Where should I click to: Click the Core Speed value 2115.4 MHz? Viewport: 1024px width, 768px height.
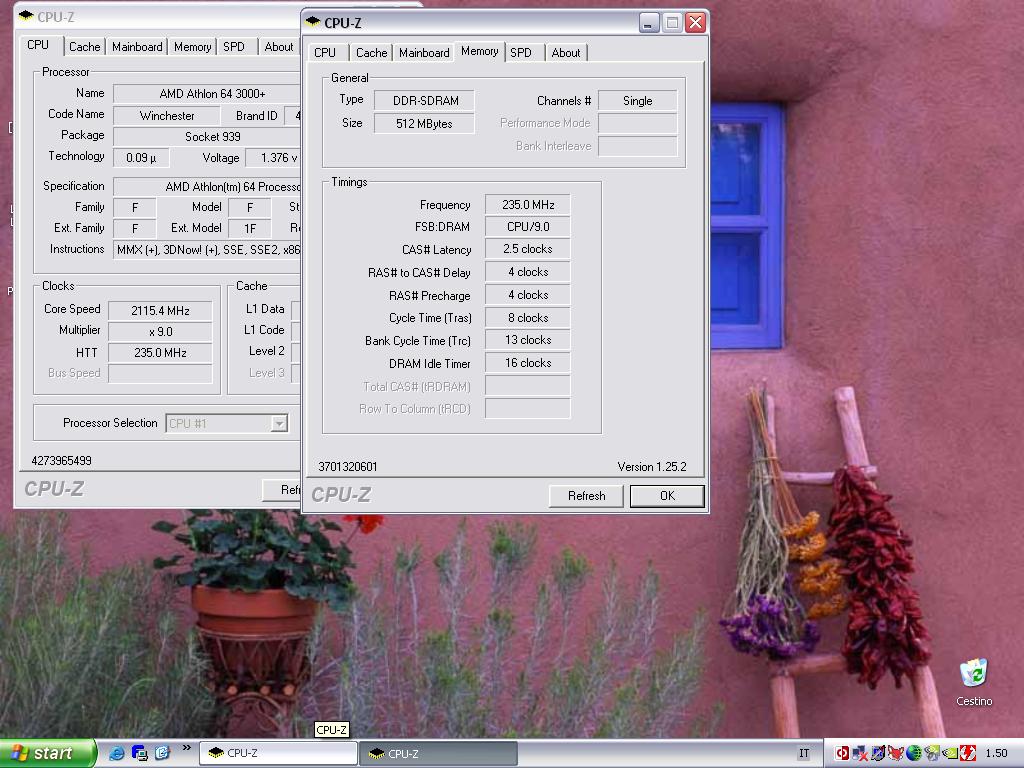[x=160, y=311]
